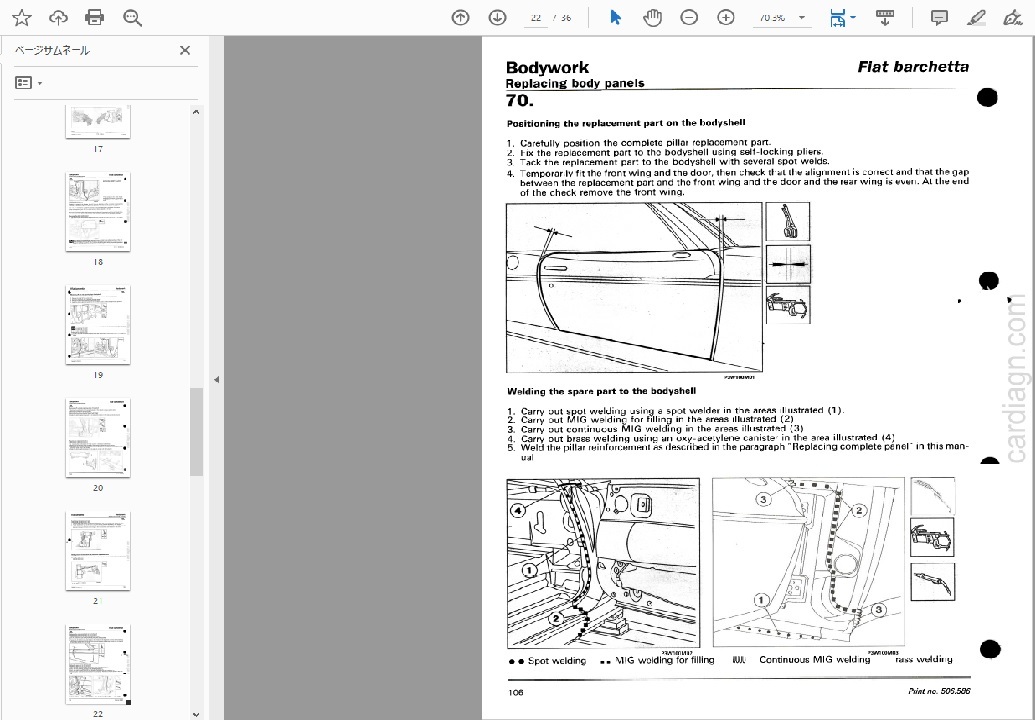Select page 20 thumbnail
The image size is (1035, 720).
pos(98,438)
